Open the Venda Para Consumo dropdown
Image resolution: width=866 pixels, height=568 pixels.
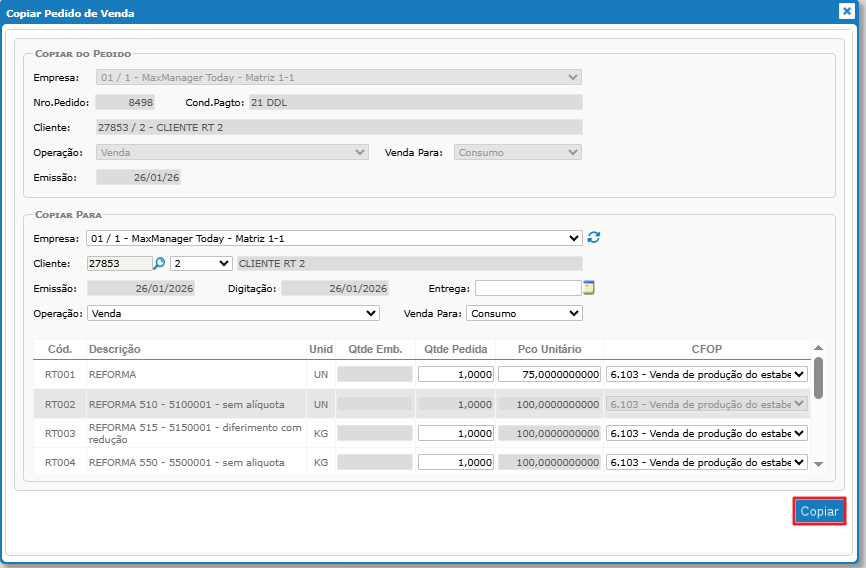tap(524, 313)
